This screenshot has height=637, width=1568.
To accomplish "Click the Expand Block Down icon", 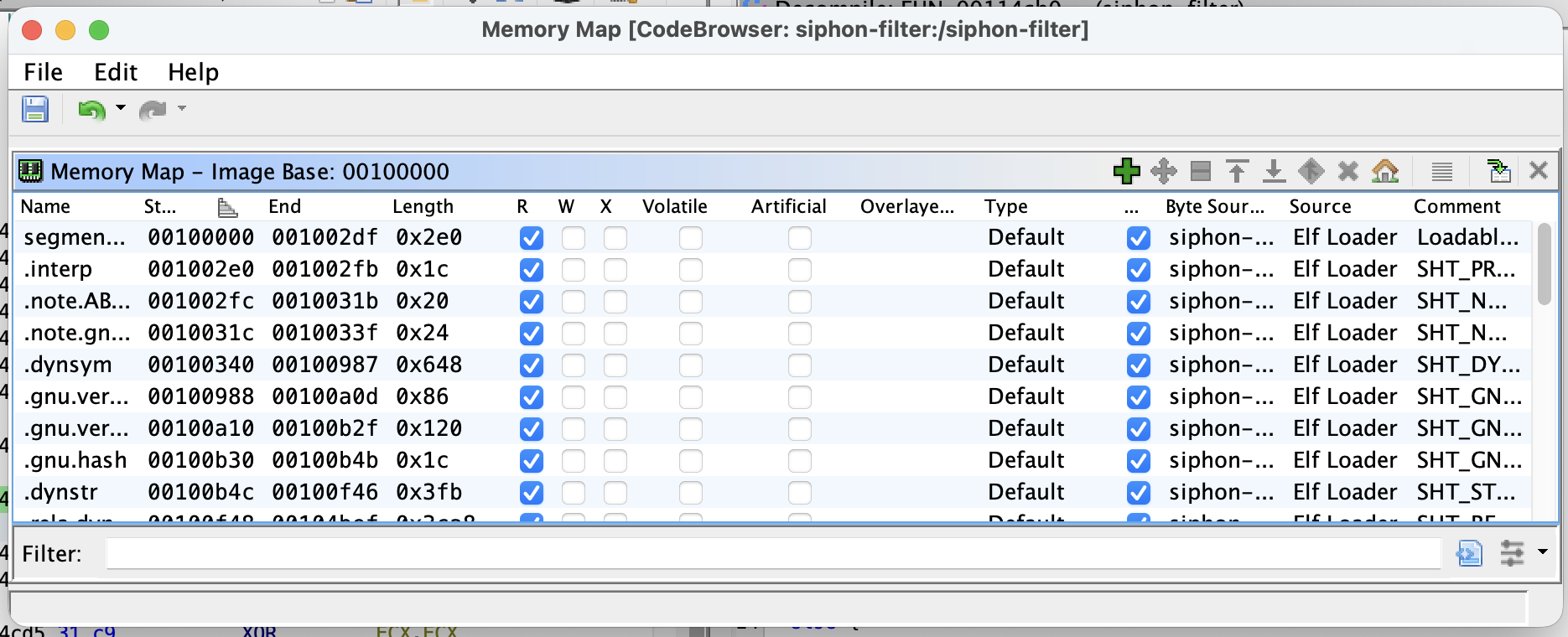I will coord(1275,171).
